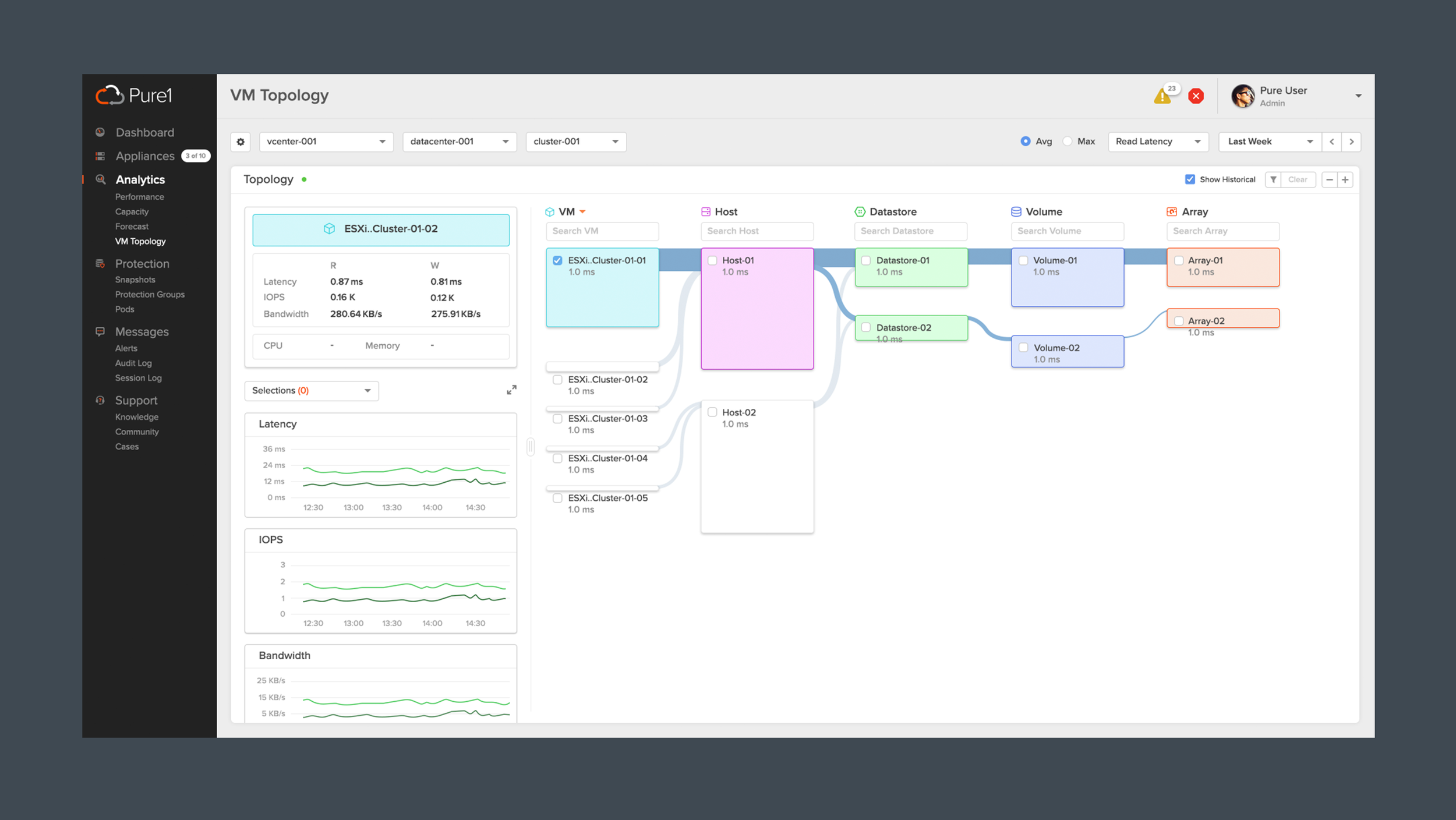Expand the charts panel with arrows icon

511,390
